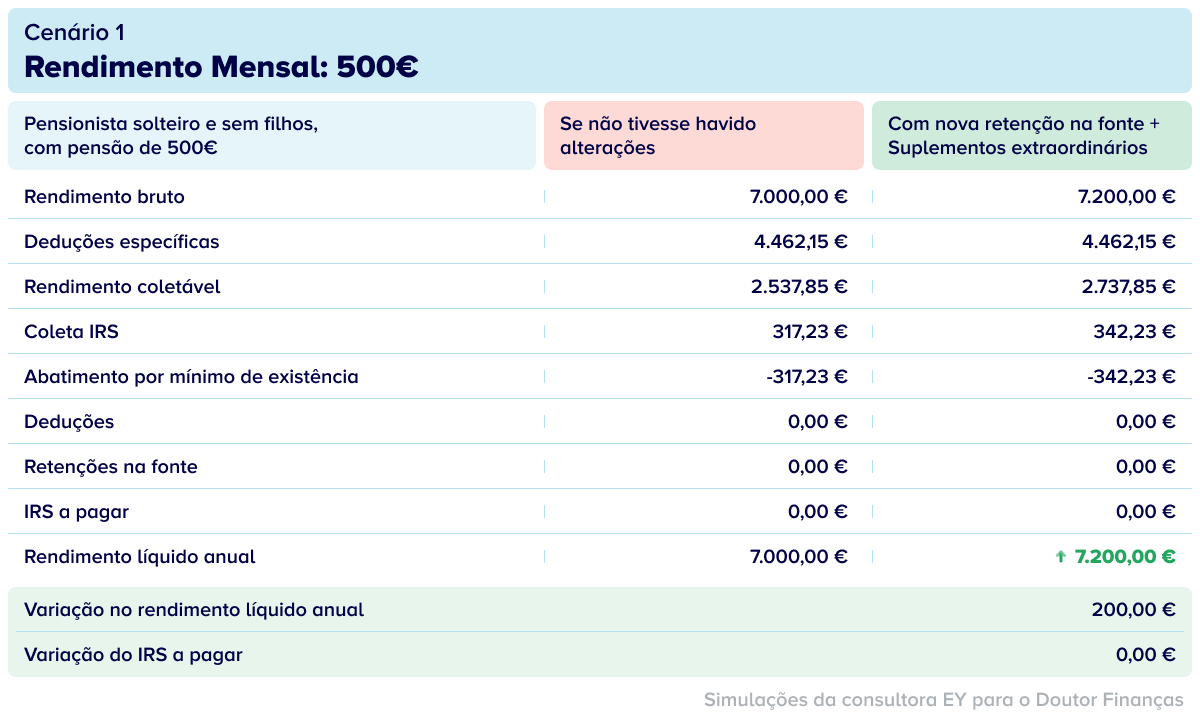Click the 2.537,85 € taxable income value

[799, 287]
